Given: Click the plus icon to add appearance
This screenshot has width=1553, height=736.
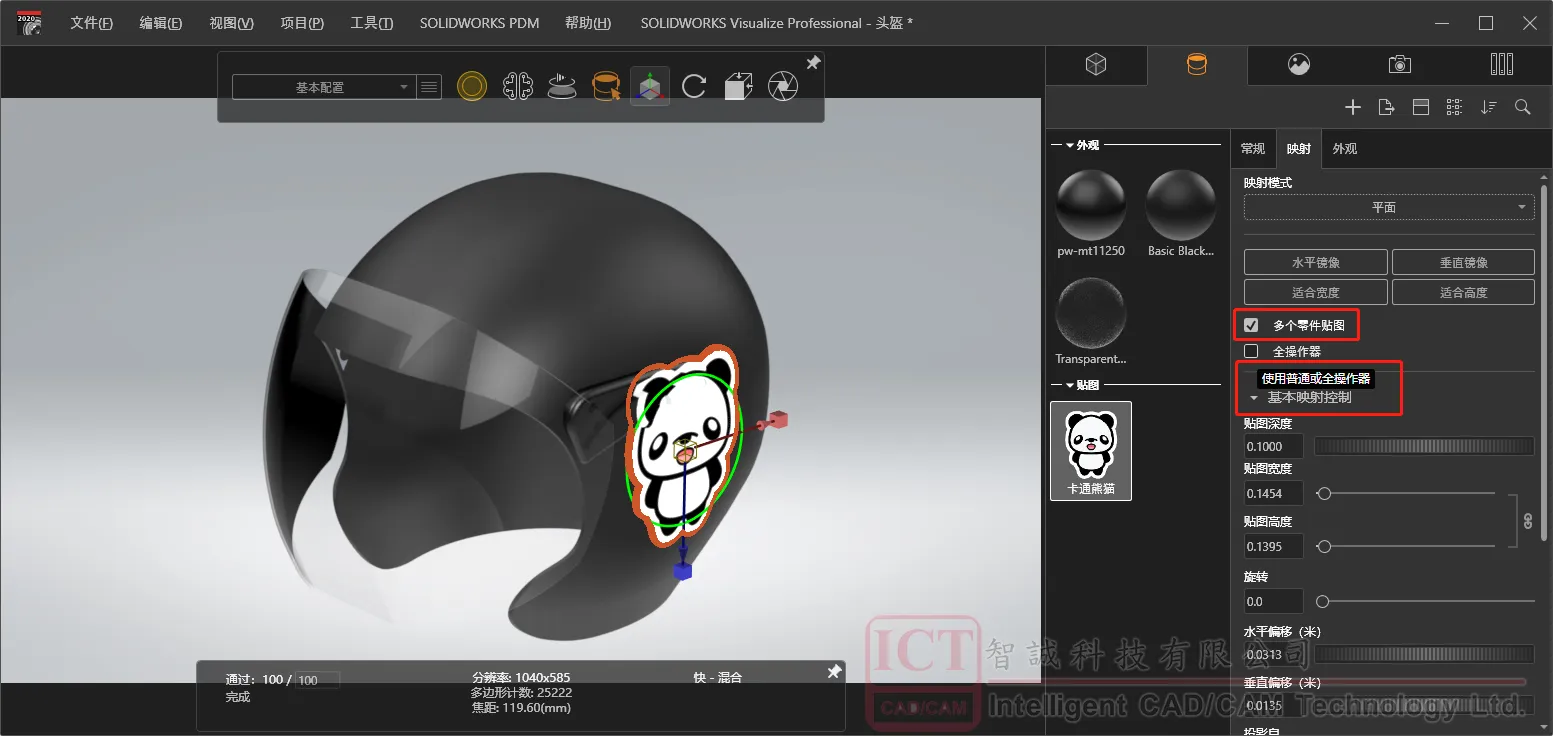Looking at the screenshot, I should pyautogui.click(x=1353, y=107).
